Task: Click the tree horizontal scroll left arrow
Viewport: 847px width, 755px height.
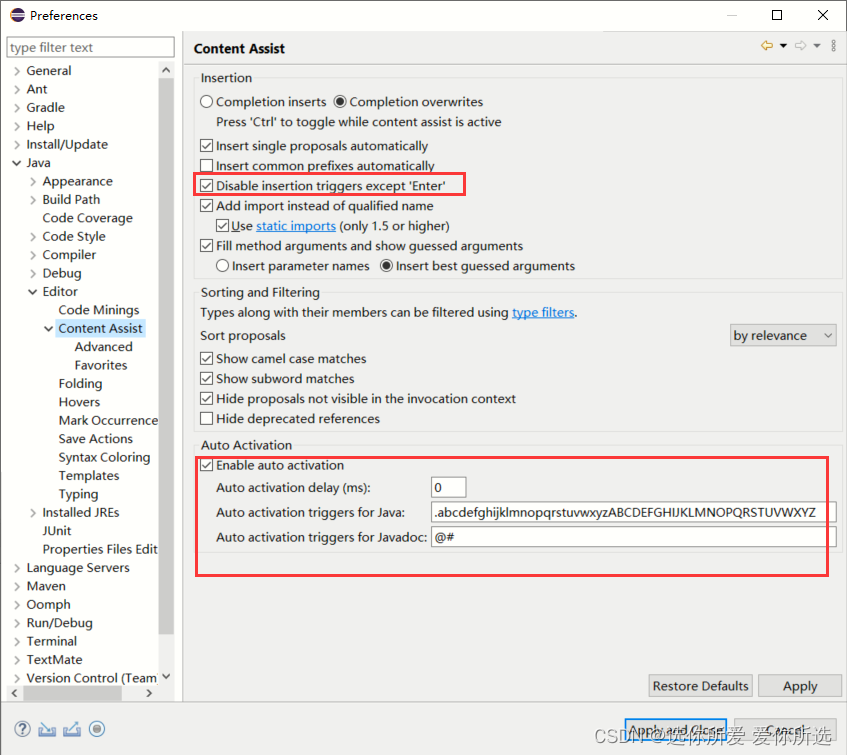Action: coord(15,693)
